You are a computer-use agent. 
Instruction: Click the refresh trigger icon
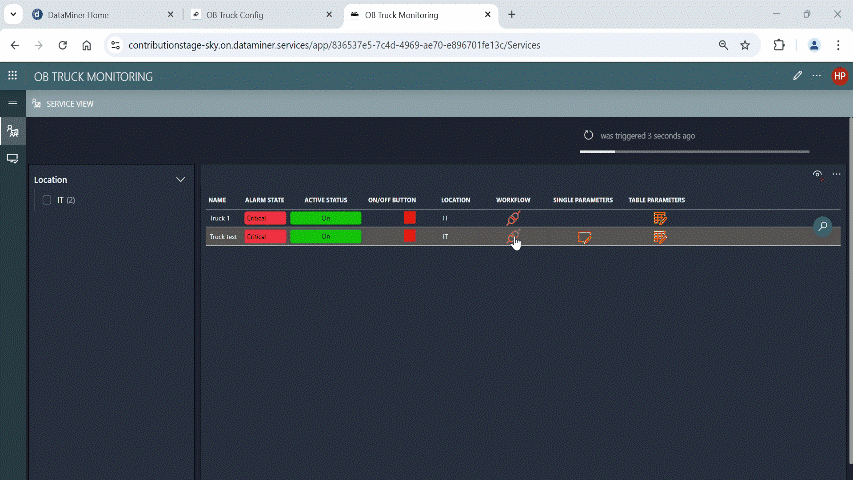coord(588,136)
